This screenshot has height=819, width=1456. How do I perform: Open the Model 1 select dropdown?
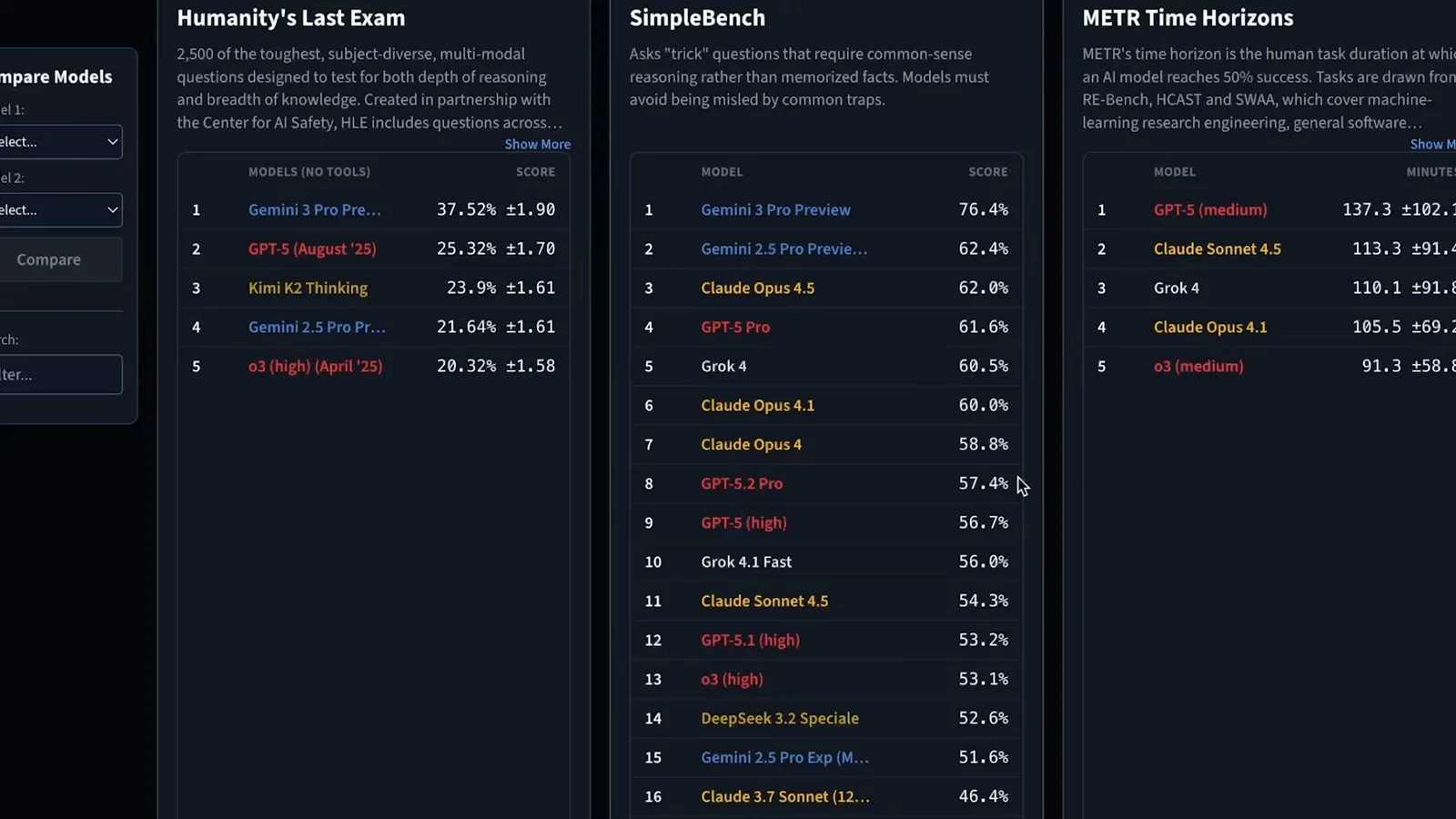click(60, 142)
